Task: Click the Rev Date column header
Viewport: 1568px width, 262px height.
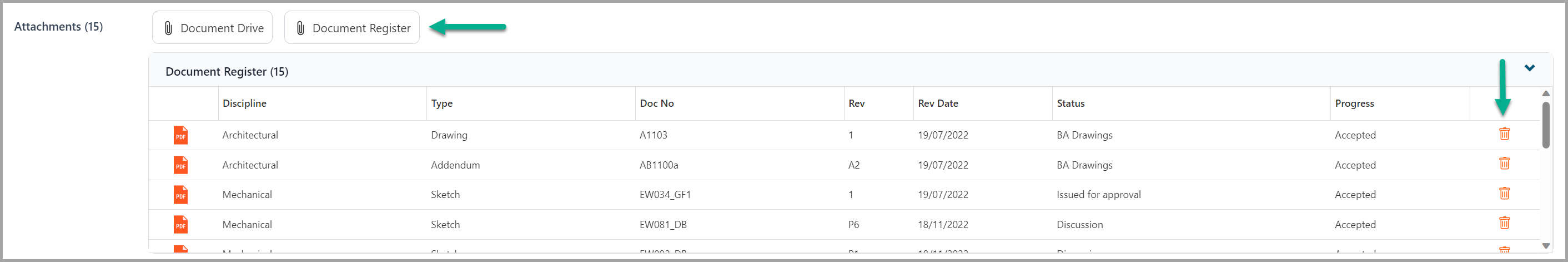Action: [x=938, y=103]
